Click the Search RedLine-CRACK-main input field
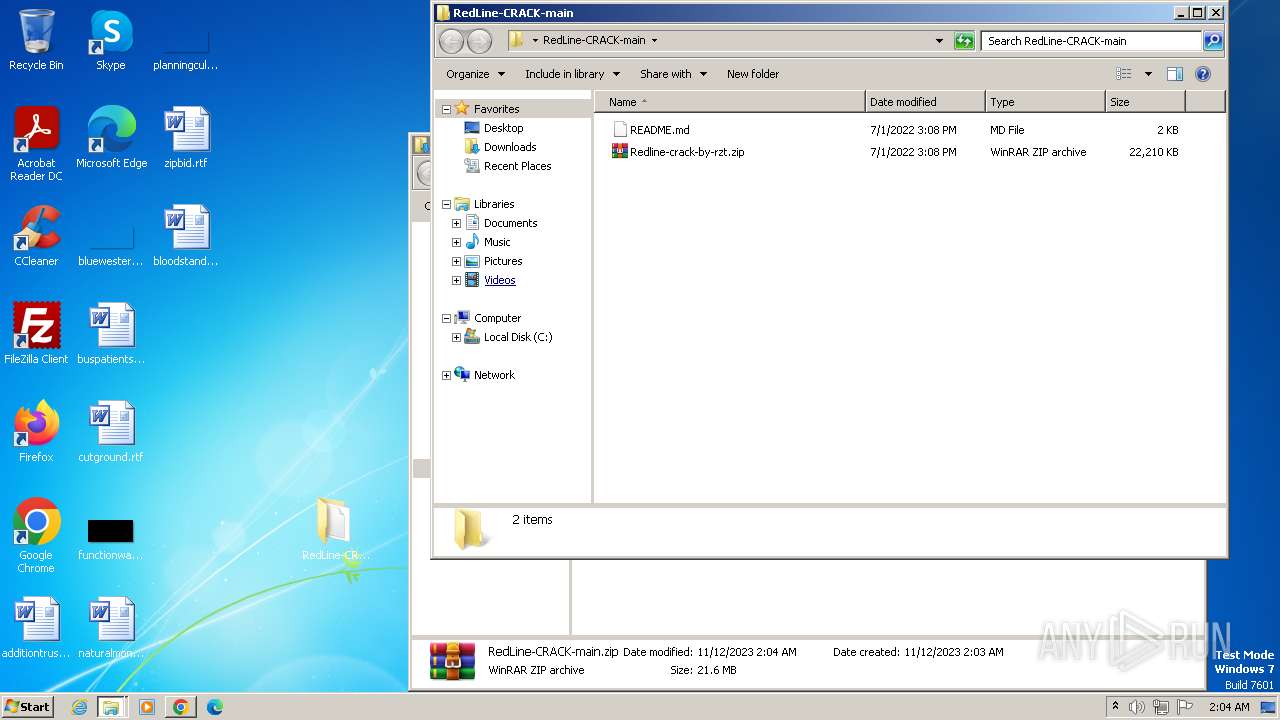The width and height of the screenshot is (1280, 720). click(1091, 41)
